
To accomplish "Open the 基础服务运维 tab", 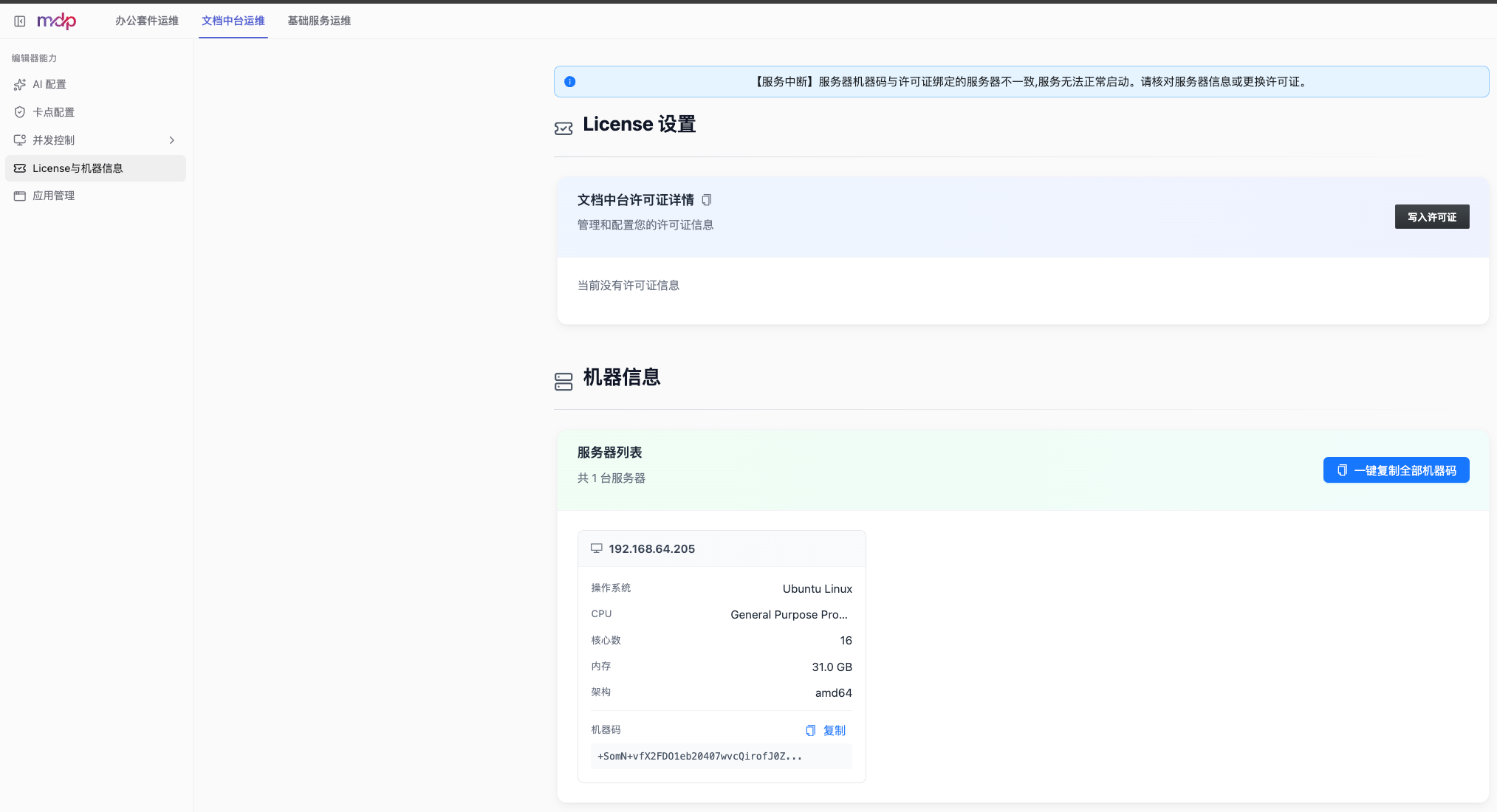I will tap(319, 21).
